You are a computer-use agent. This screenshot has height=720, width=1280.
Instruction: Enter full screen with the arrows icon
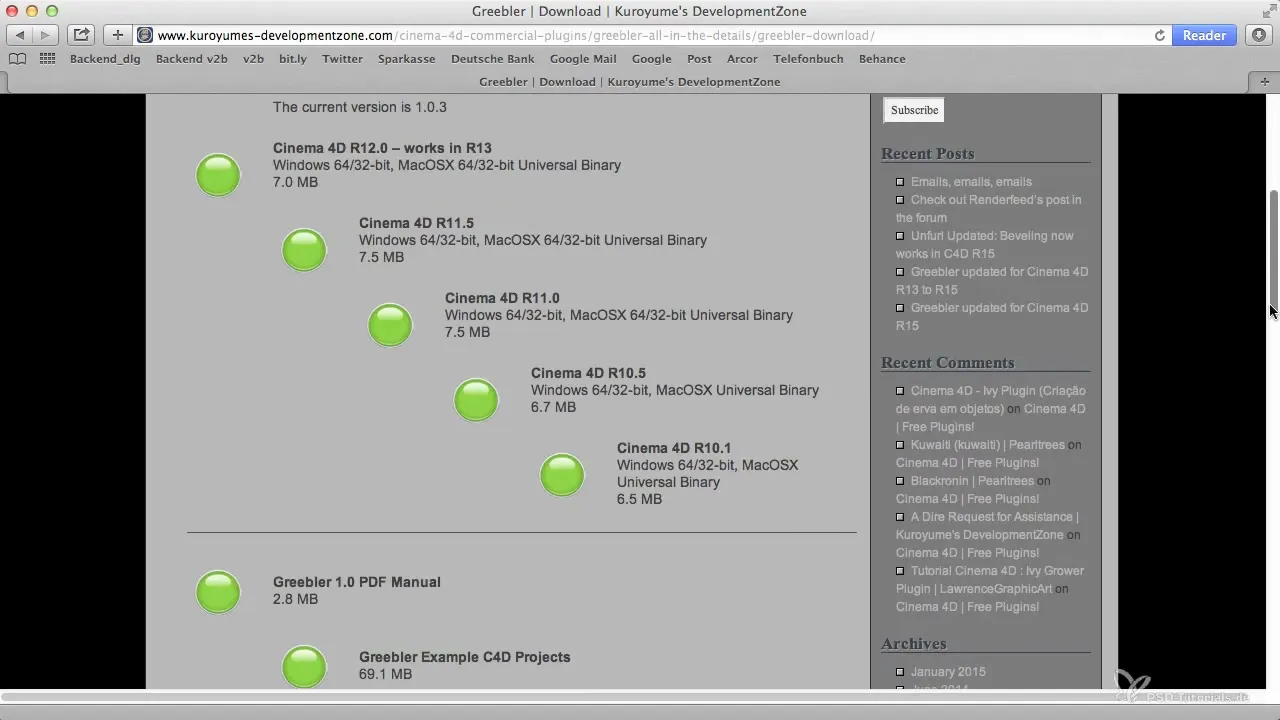[x=1268, y=11]
